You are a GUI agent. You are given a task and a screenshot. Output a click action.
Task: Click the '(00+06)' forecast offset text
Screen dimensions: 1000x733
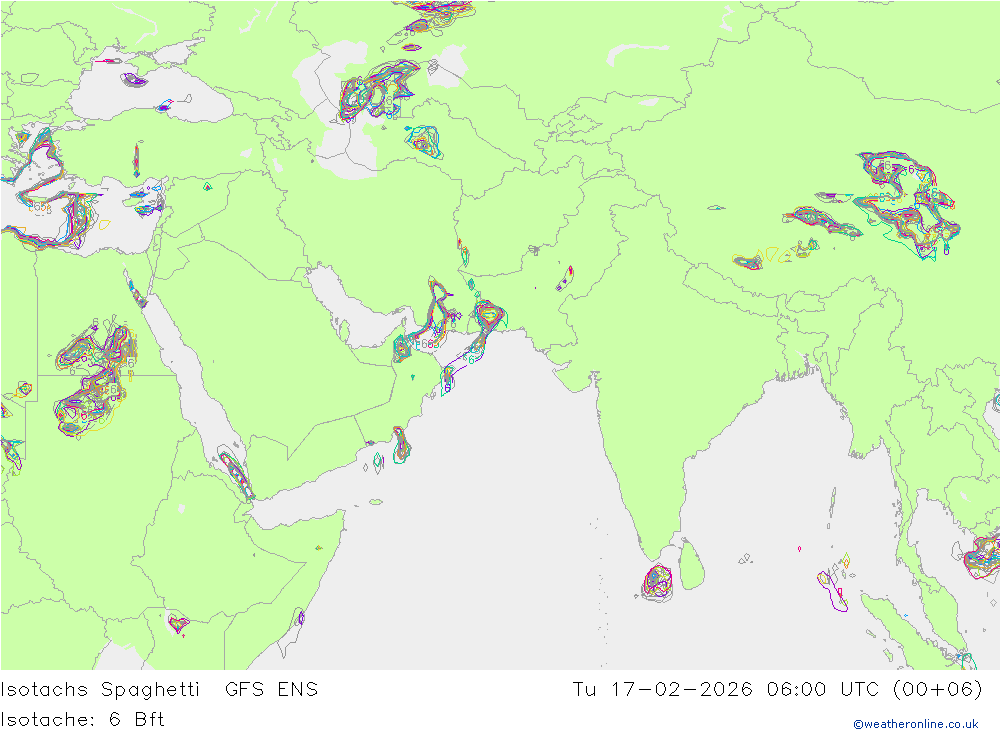(x=938, y=690)
